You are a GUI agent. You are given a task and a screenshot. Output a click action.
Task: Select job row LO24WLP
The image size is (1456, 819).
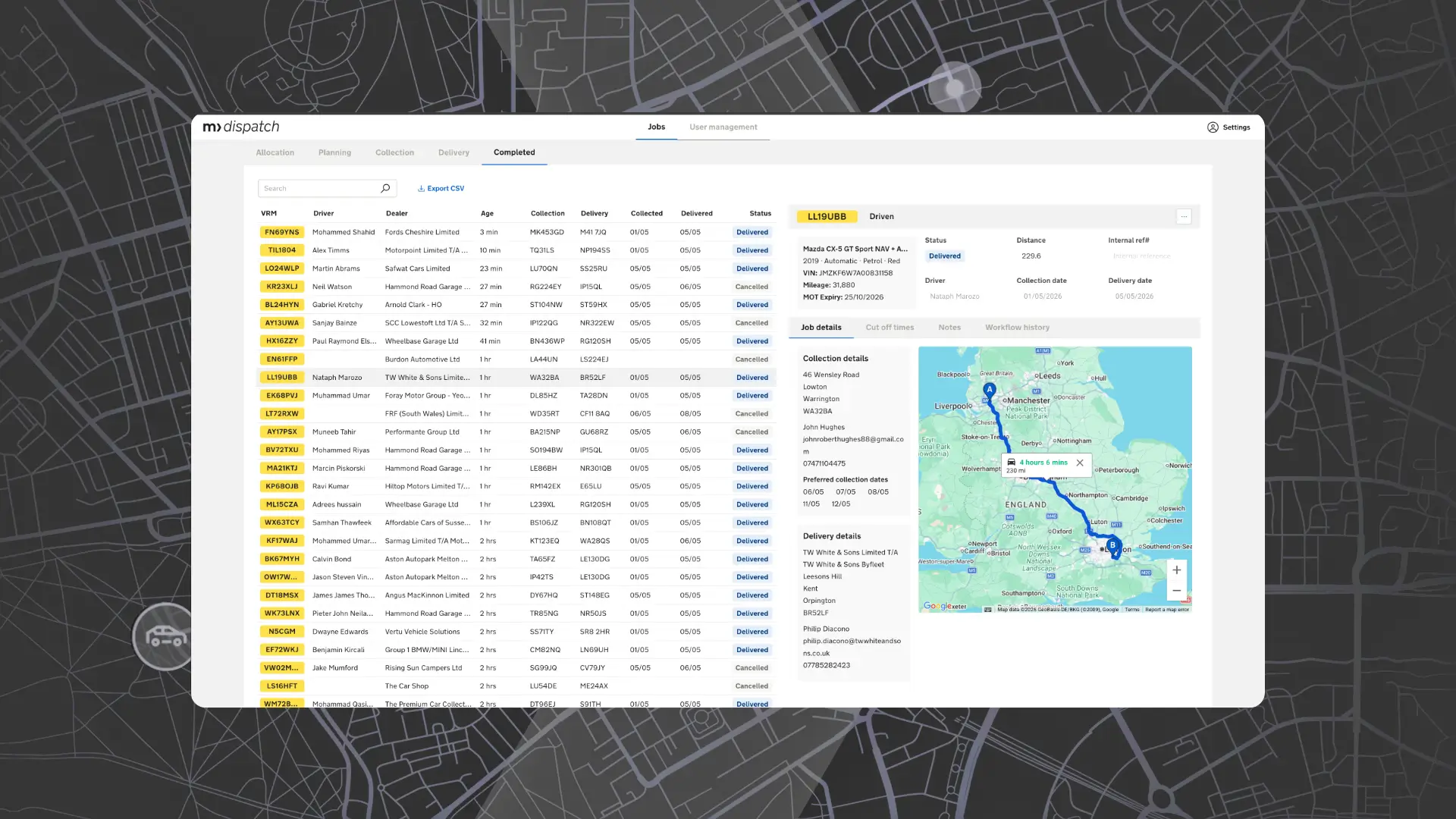(x=516, y=268)
